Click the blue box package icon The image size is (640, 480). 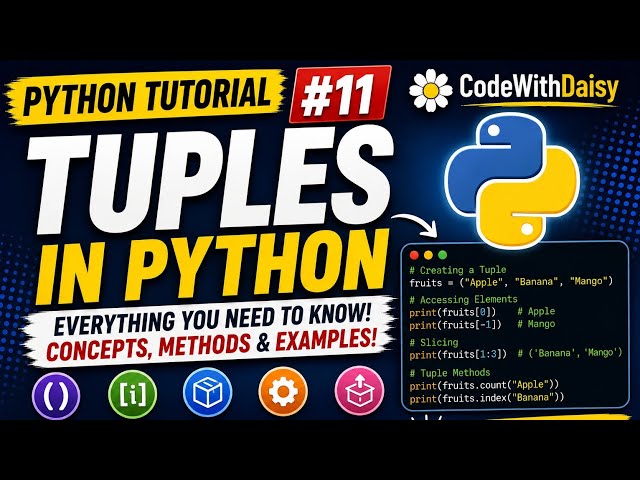tap(207, 392)
